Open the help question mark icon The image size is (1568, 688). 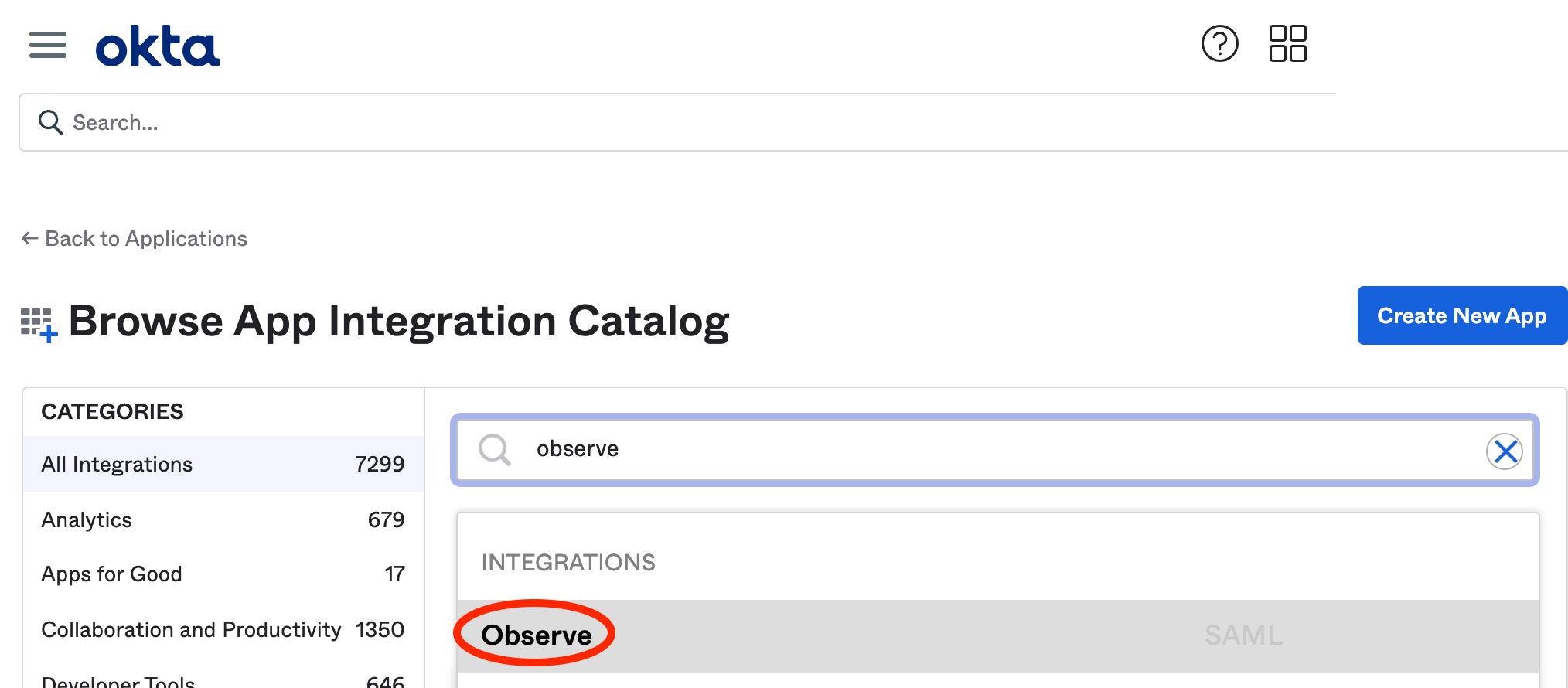click(x=1219, y=43)
